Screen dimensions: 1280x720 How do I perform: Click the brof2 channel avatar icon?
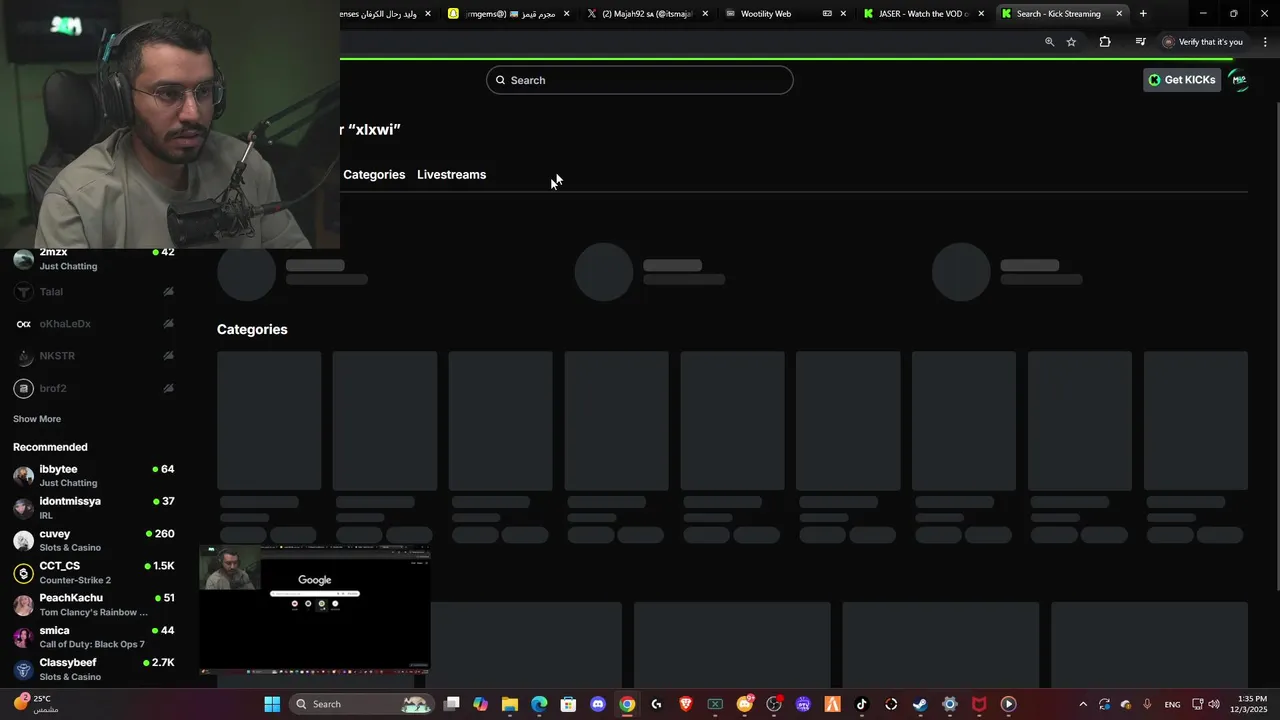(x=23, y=388)
